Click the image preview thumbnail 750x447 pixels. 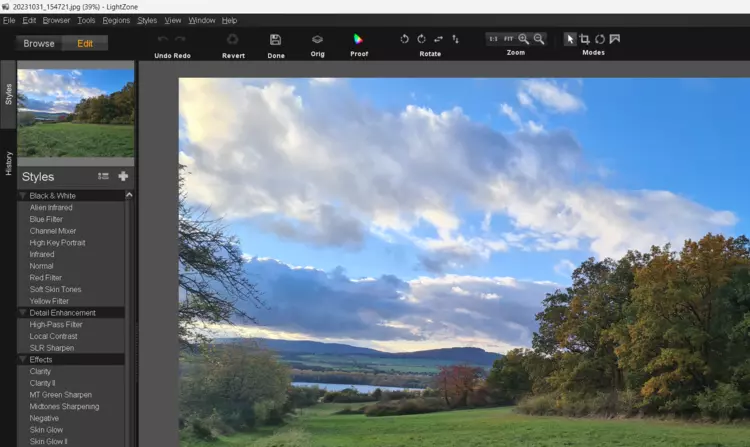tap(76, 112)
